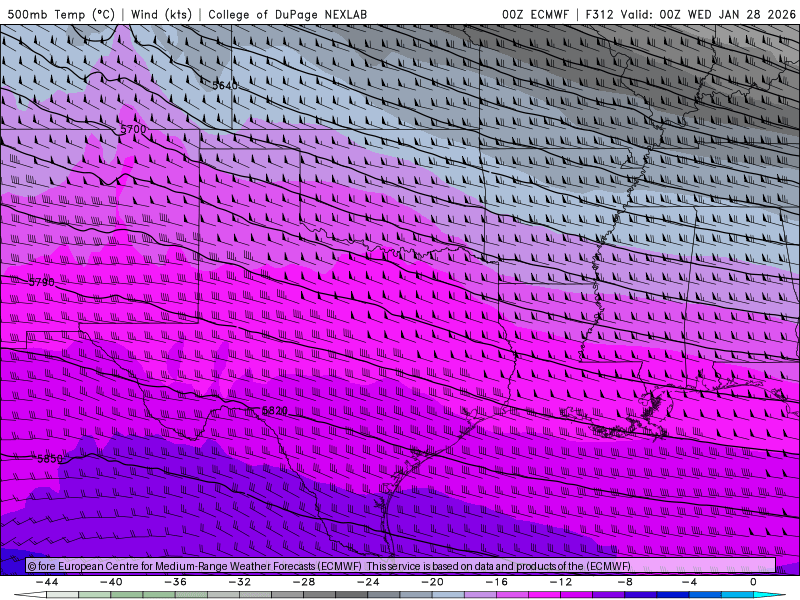Viewport: 800px width, 600px height.
Task: Click the -28 colorbar scale value
Action: (304, 582)
